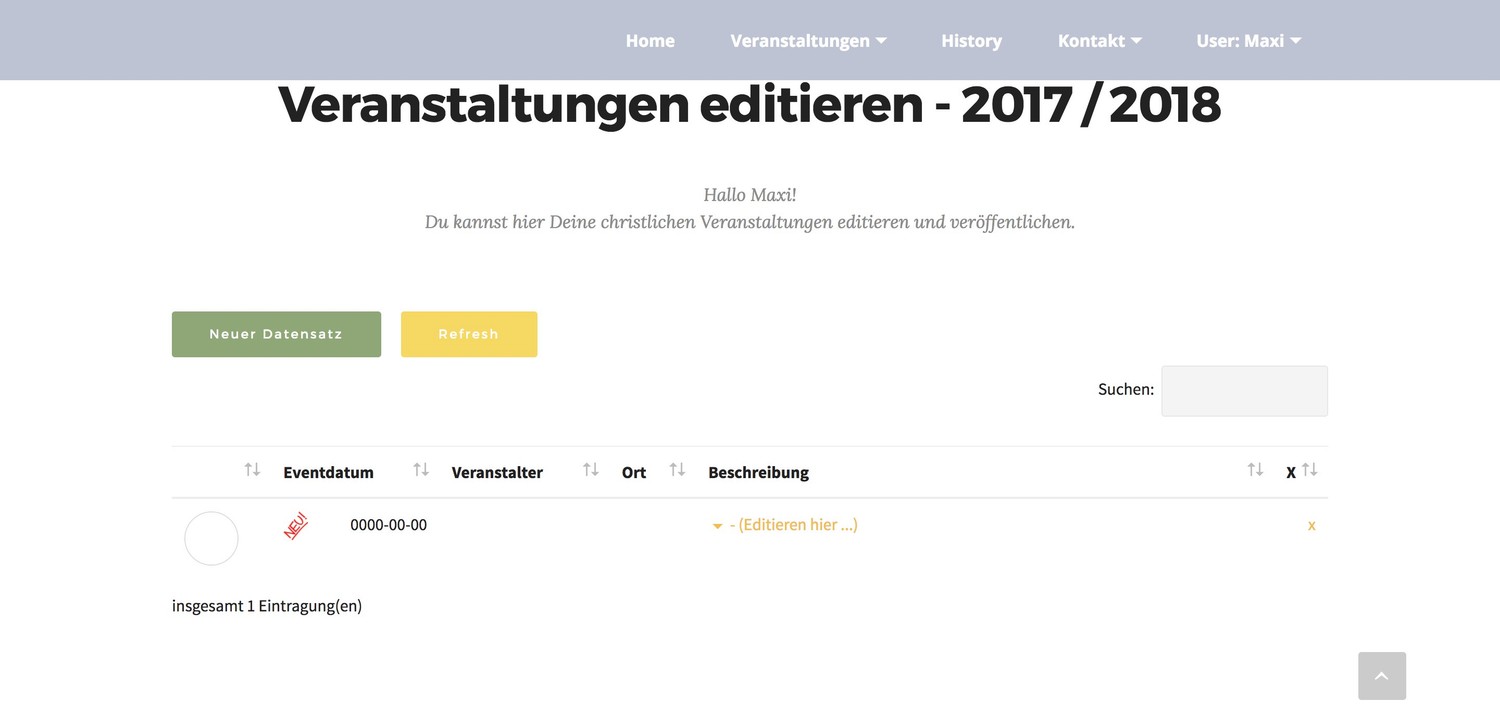Click sort arrows for Veranstalter column
Image resolution: width=1500 pixels, height=726 pixels.
click(x=591, y=470)
